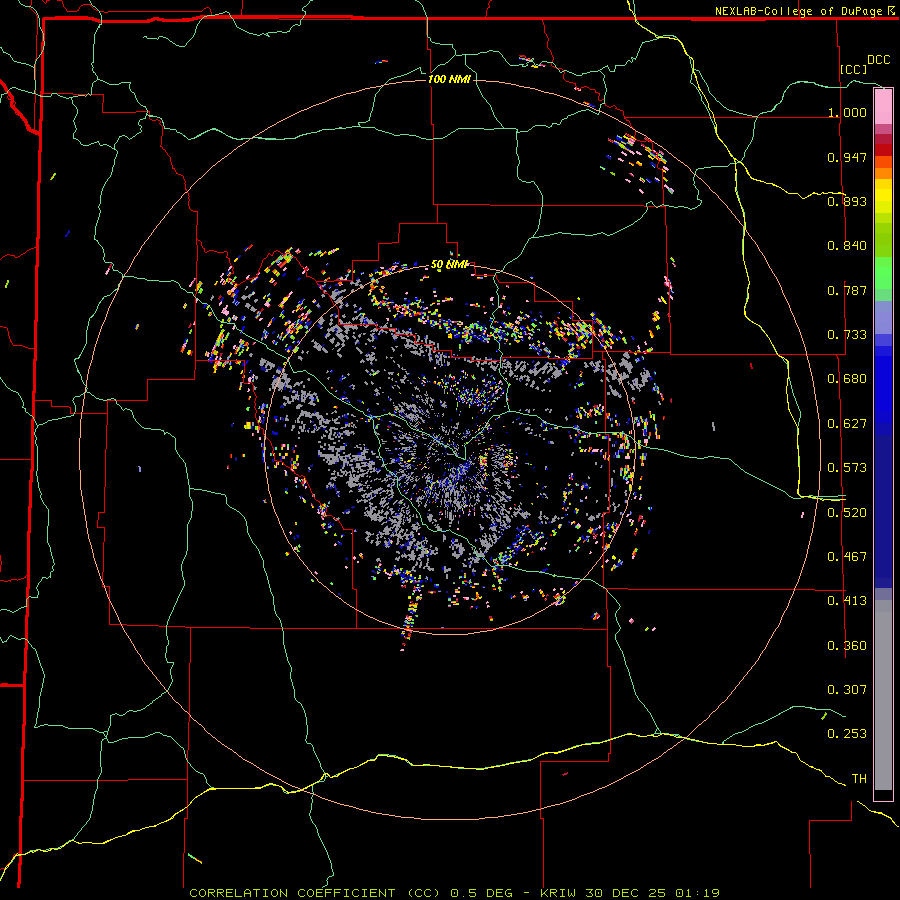Click the 100 NMI range ring label
Image resolution: width=900 pixels, height=900 pixels.
coord(449,79)
